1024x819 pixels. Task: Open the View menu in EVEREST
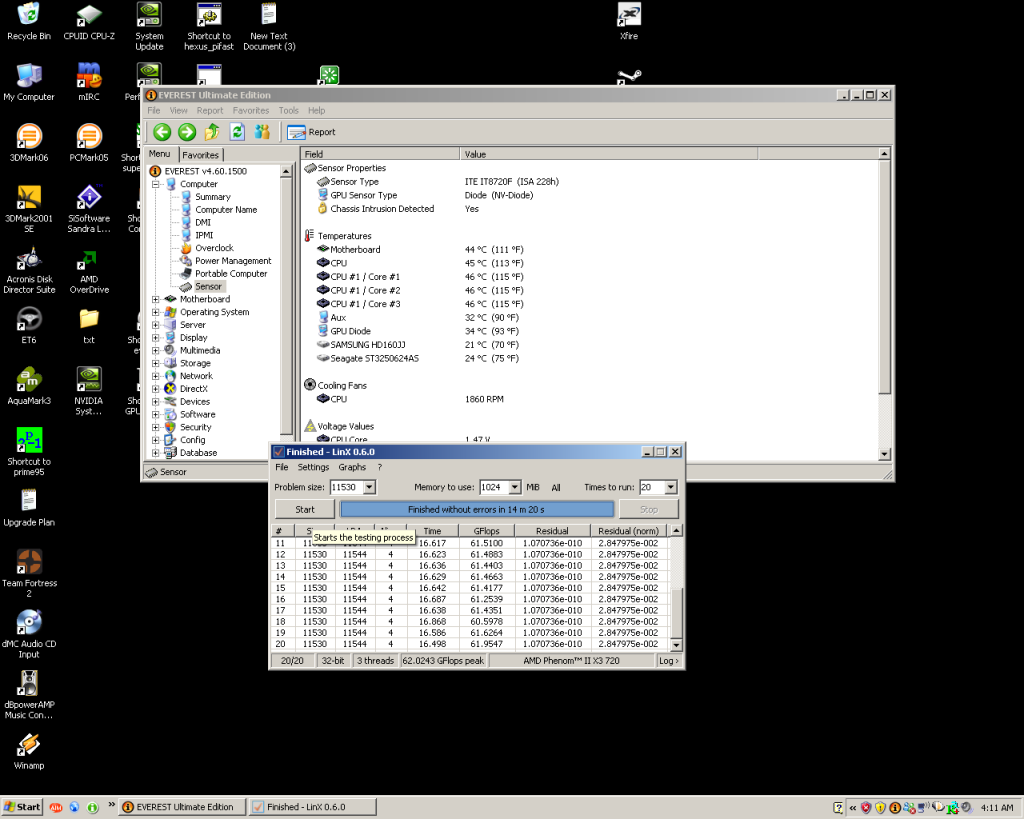[178, 111]
